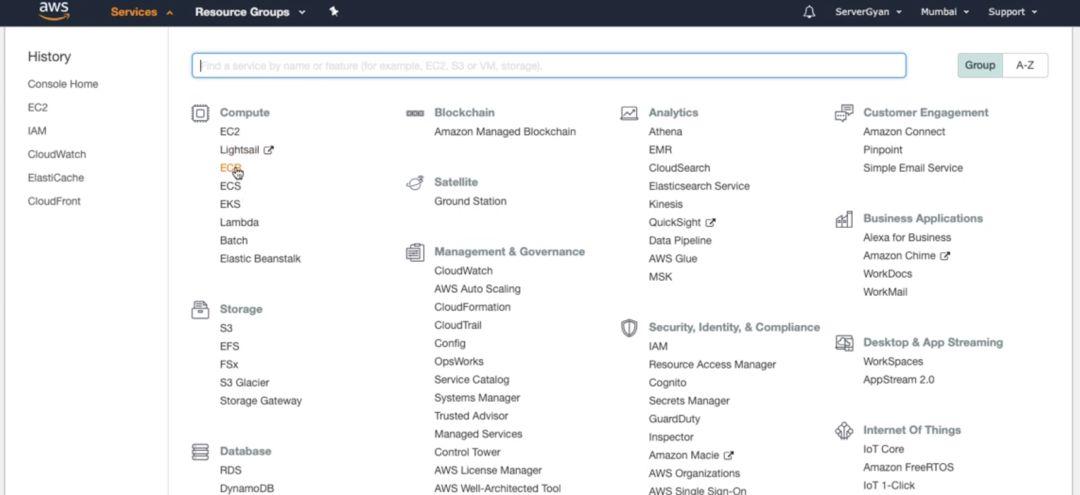The width and height of the screenshot is (1080, 495).
Task: Open Simple Email Service
Action: (x=913, y=168)
